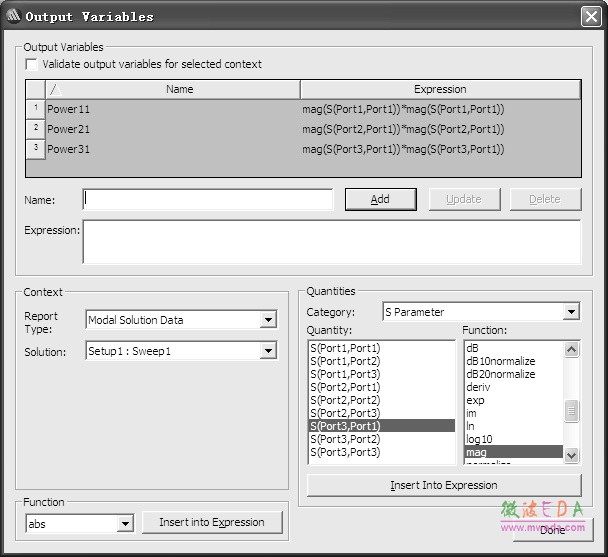The image size is (608, 557).
Task: Select the Power11 variable row
Action: coord(170,109)
